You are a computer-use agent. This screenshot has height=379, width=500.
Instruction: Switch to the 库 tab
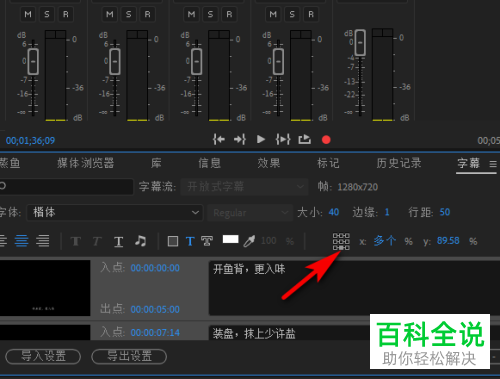pos(156,163)
